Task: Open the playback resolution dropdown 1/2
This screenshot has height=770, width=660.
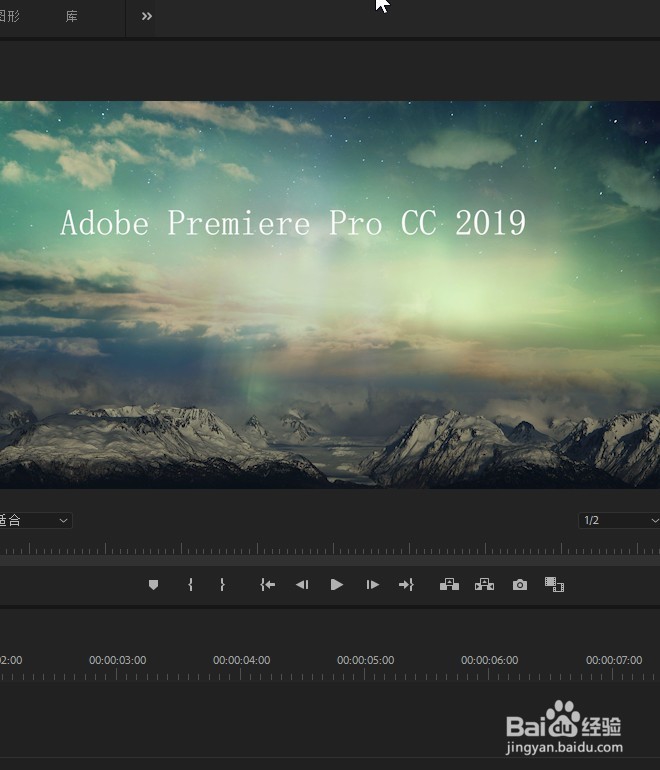Action: pyautogui.click(x=619, y=520)
